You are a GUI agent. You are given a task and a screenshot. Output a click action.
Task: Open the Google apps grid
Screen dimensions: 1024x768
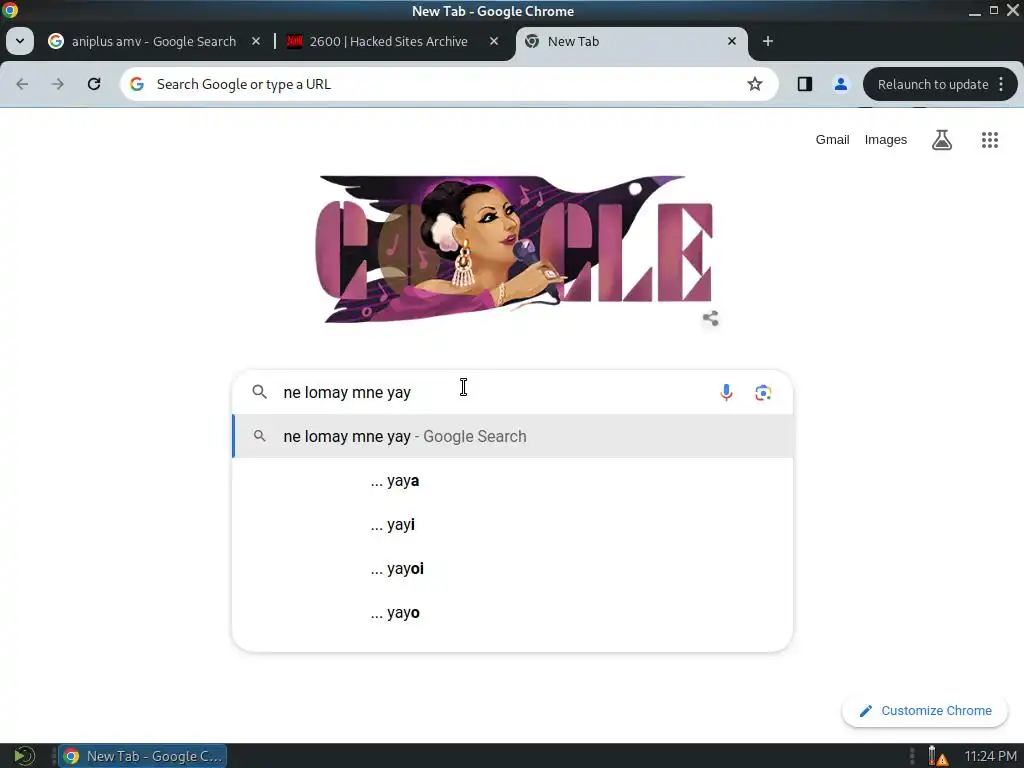tap(990, 140)
